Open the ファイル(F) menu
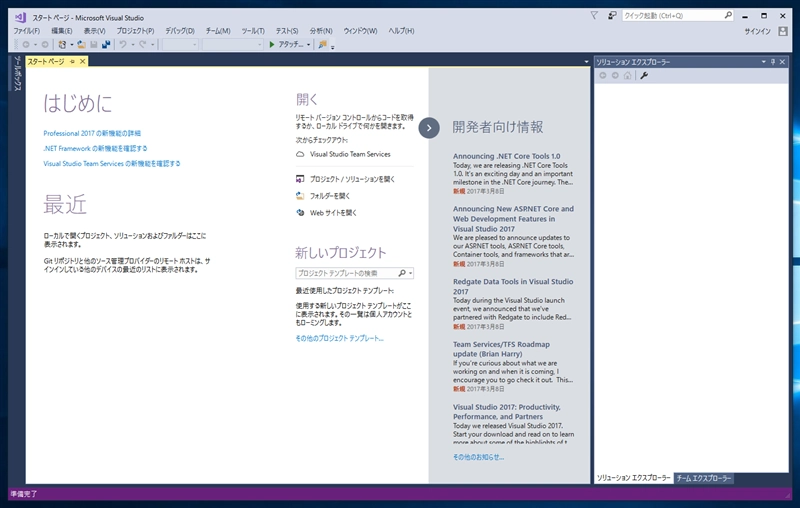This screenshot has width=800, height=508. coord(27,31)
